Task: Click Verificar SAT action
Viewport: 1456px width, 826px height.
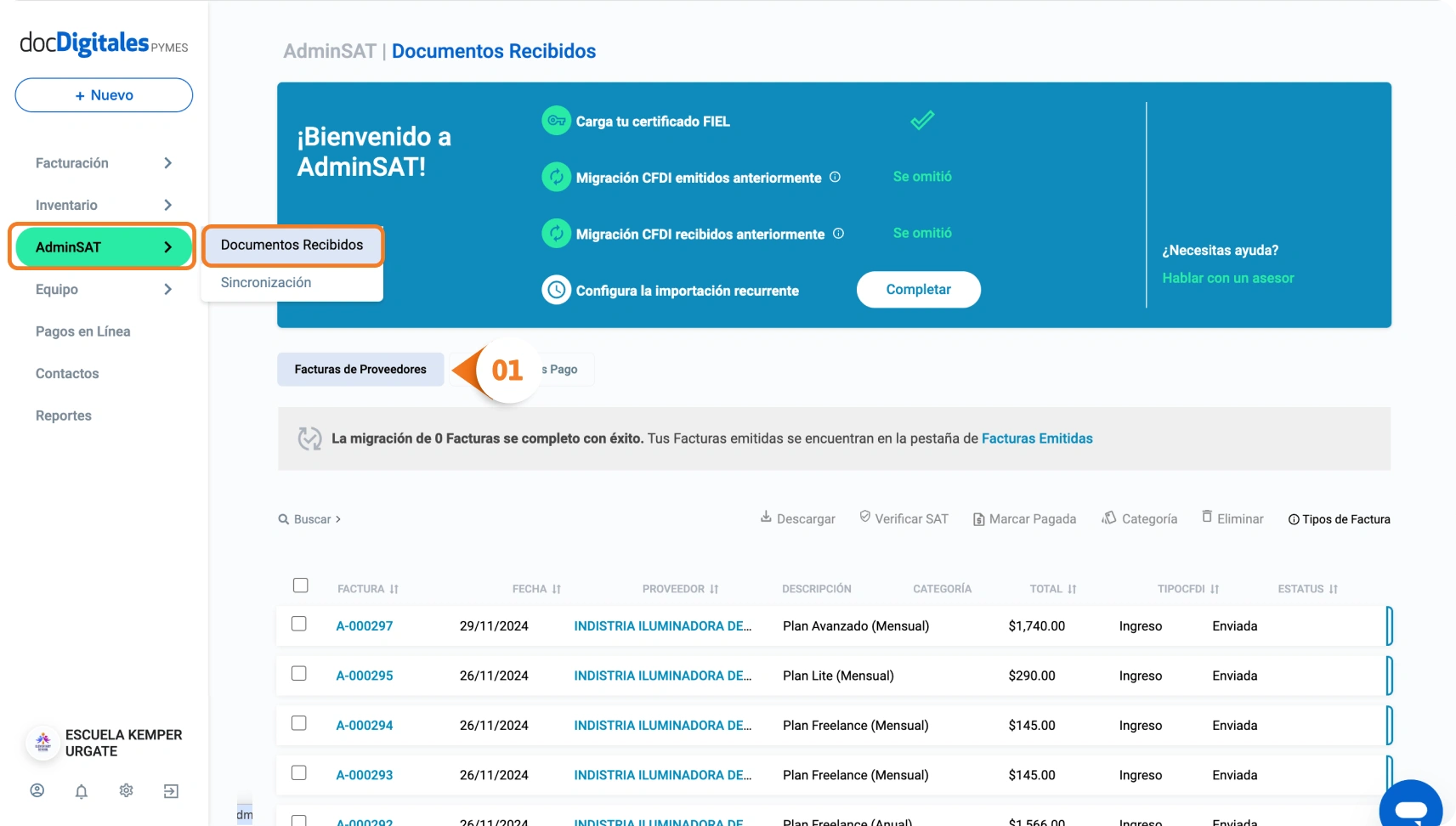Action: [904, 518]
